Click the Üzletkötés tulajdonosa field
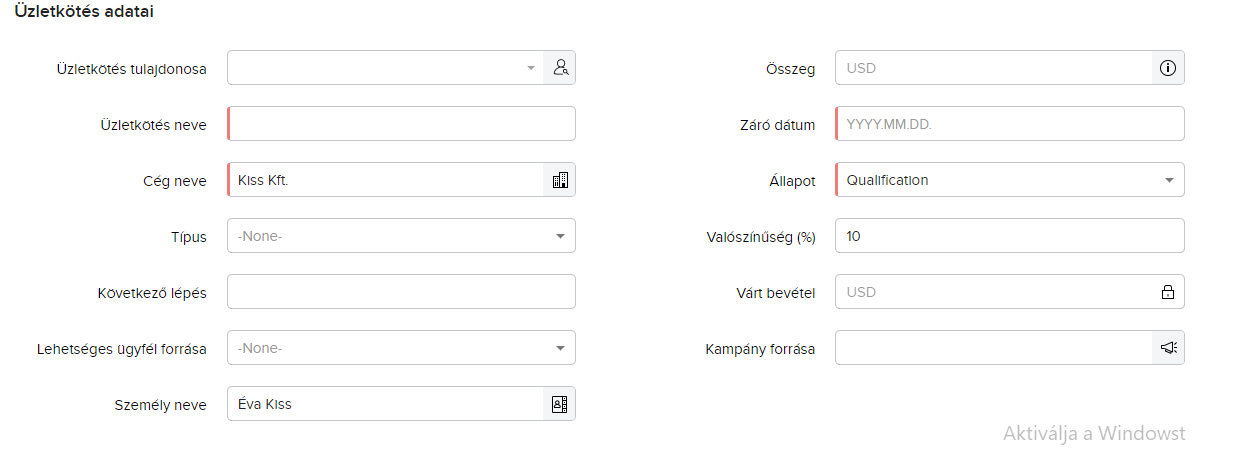1234x450 pixels. point(375,68)
